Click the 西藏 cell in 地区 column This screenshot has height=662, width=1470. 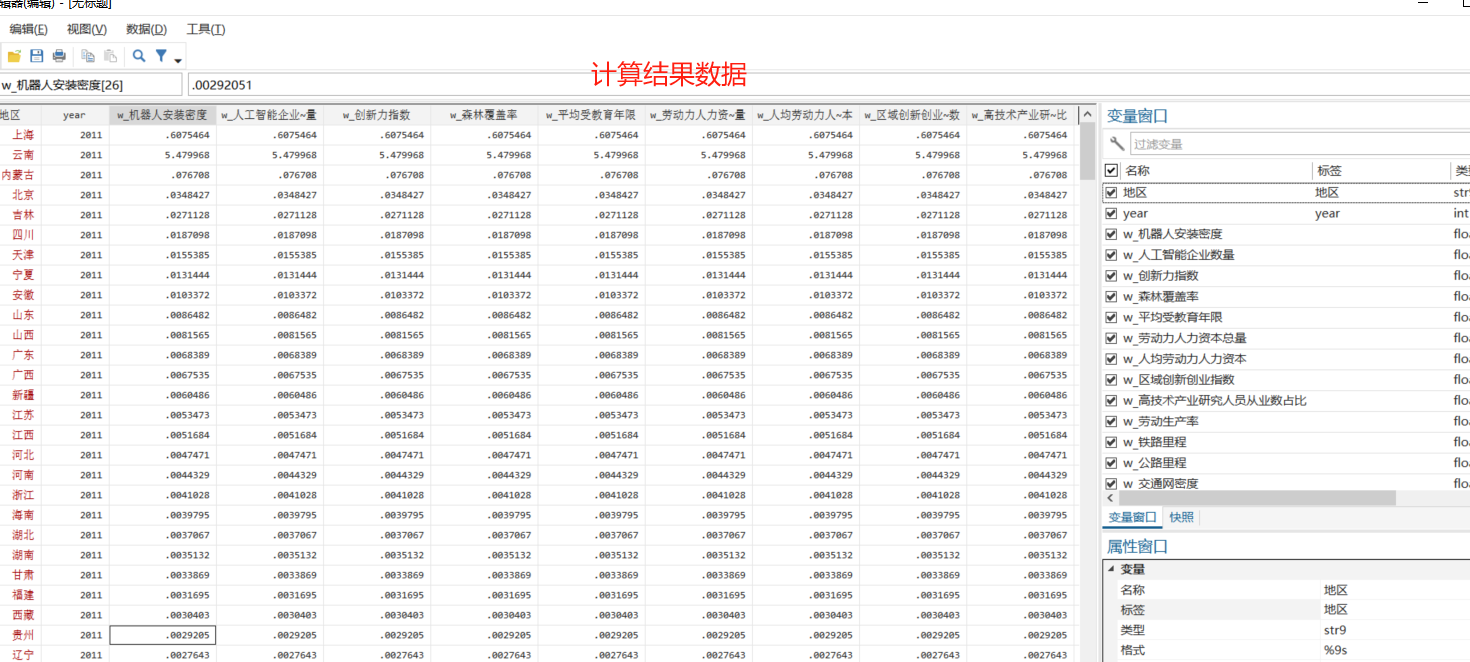[x=22, y=615]
